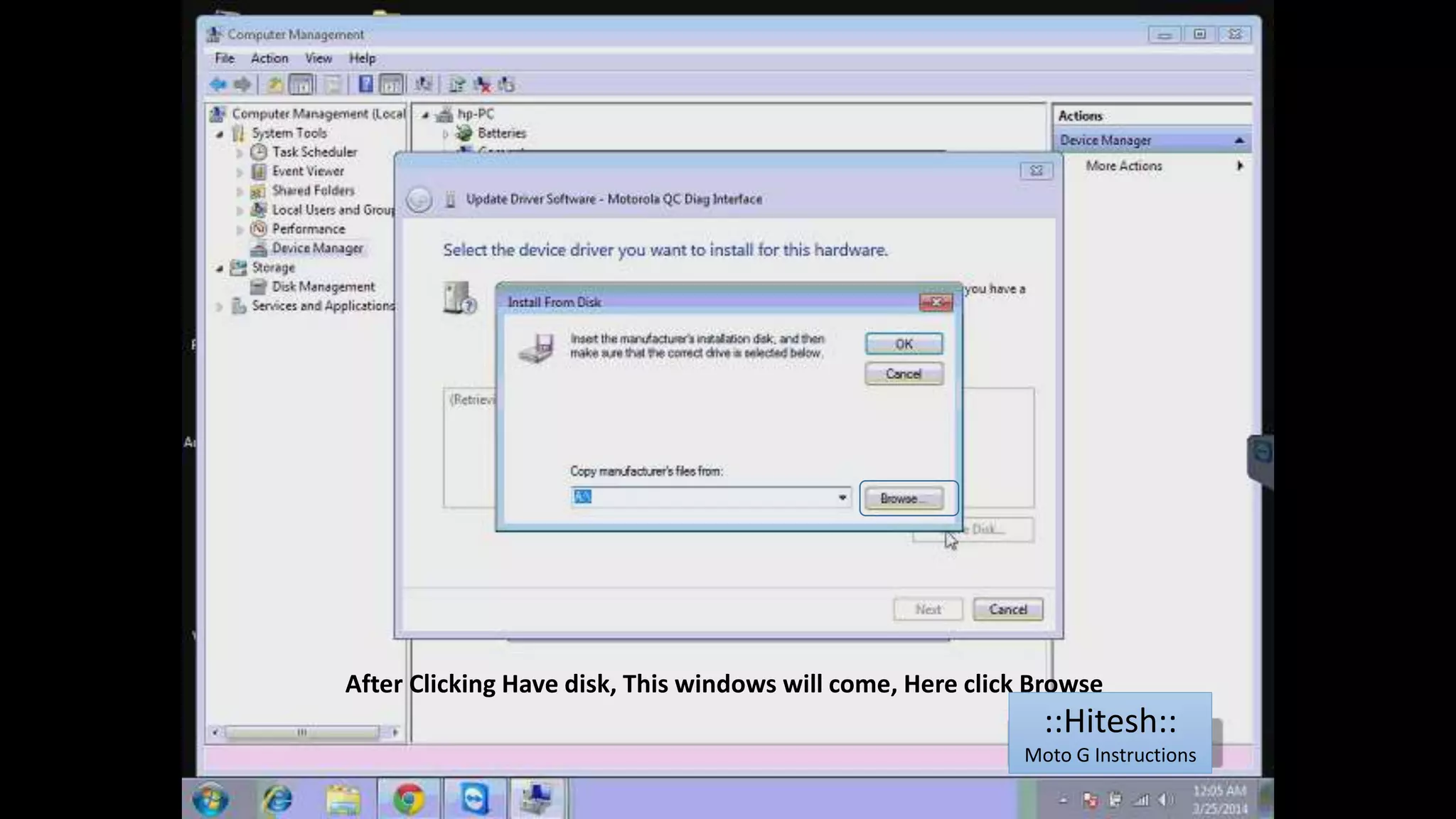This screenshot has width=1456, height=819.
Task: Click Cancel in Update Driver Software window
Action: click(x=1007, y=609)
